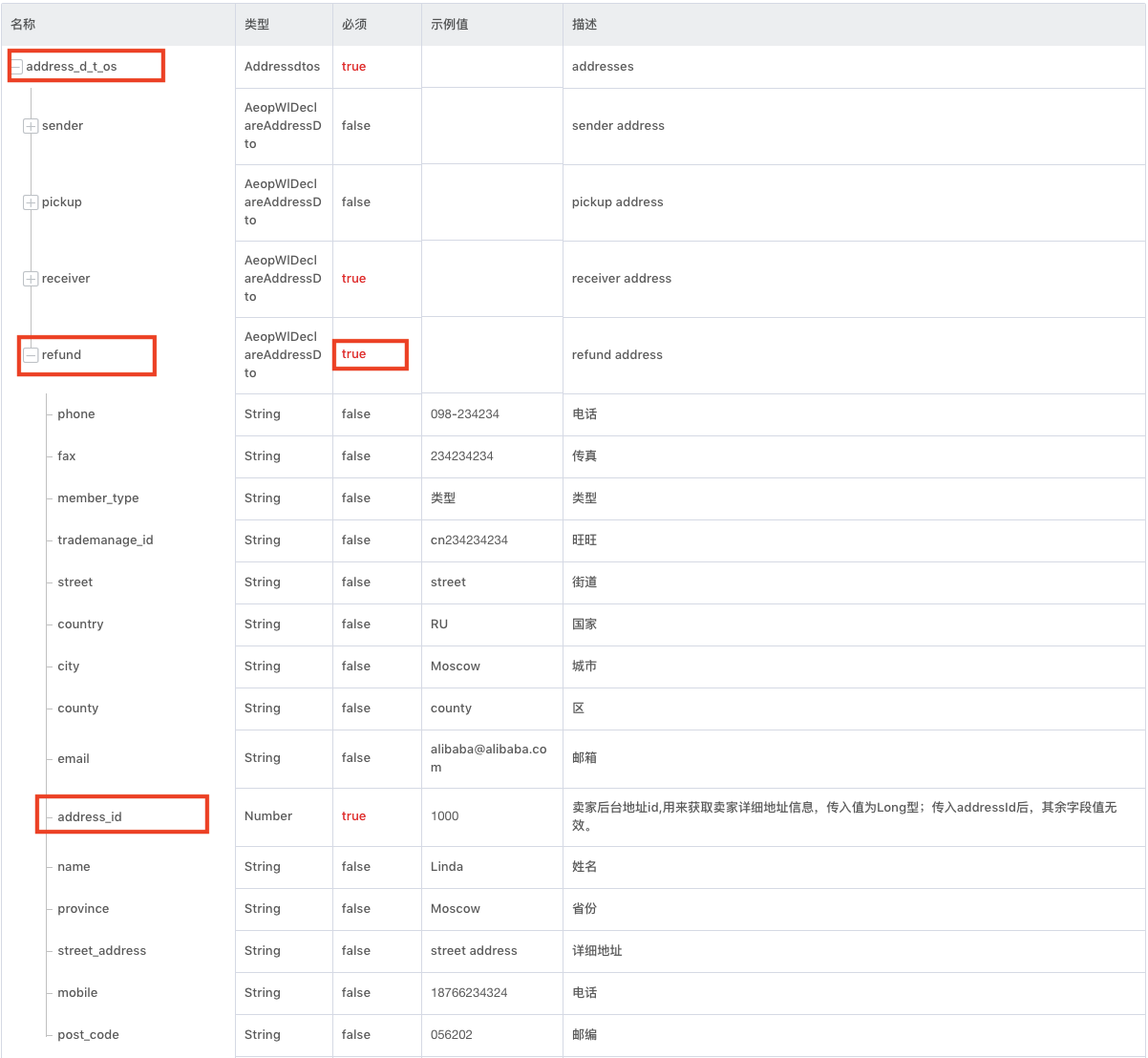Click the 必须 column header
Image resolution: width=1148 pixels, height=1058 pixels.
point(354,25)
